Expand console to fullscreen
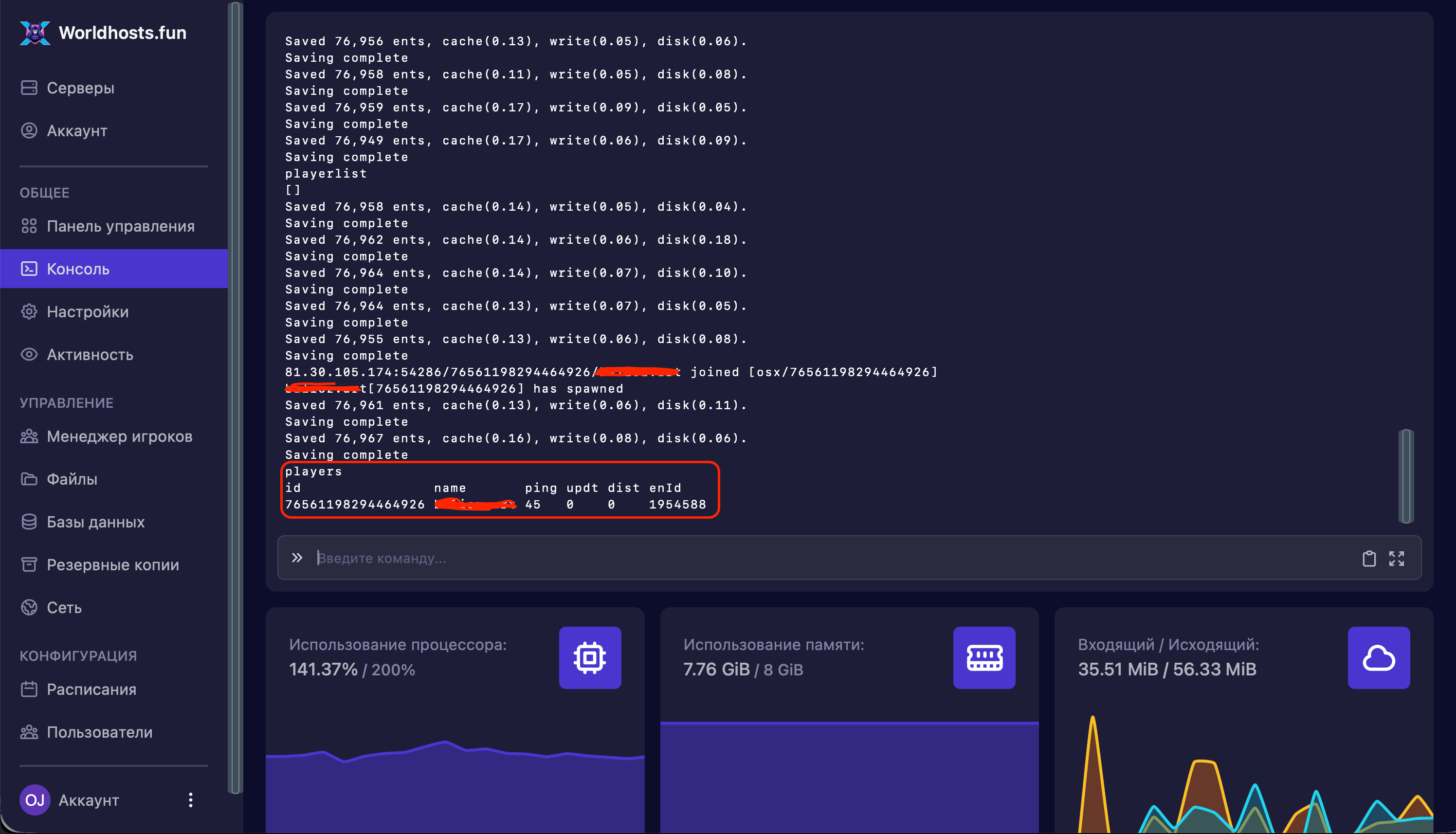The width and height of the screenshot is (1456, 834). pos(1397,559)
